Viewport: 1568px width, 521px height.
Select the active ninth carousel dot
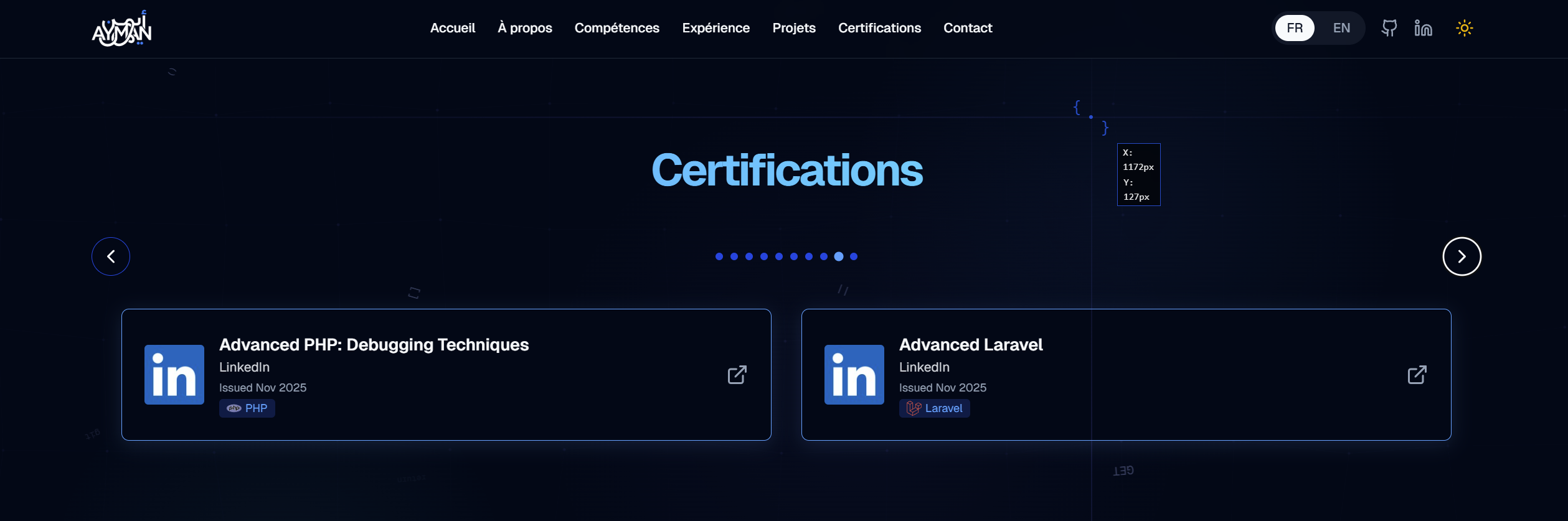point(839,256)
